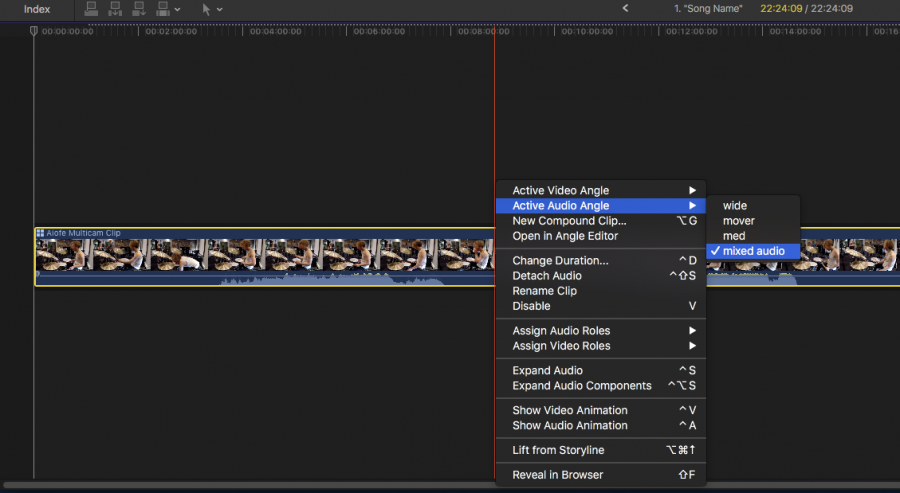
Task: Open the edit options dropdown chevron
Action: (178, 9)
